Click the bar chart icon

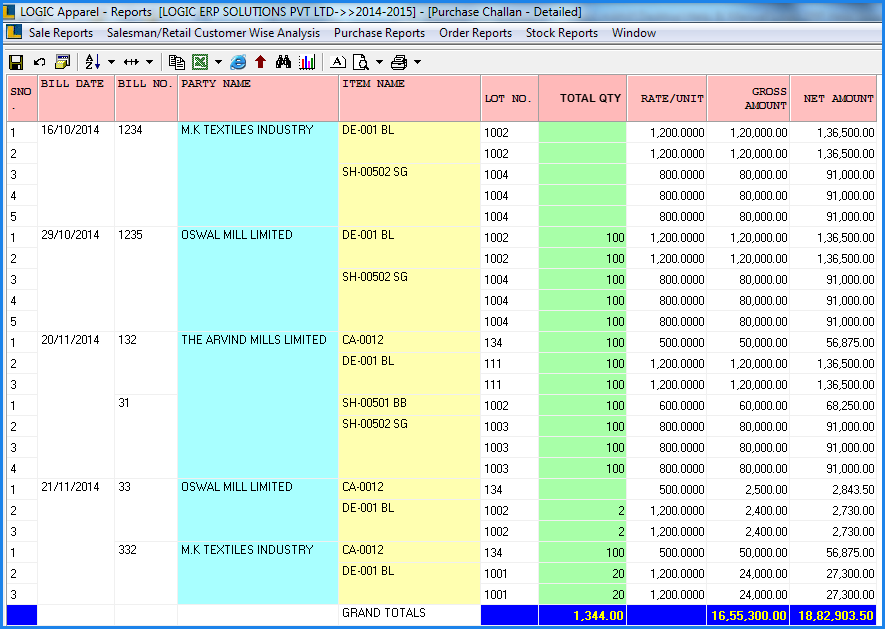point(306,62)
